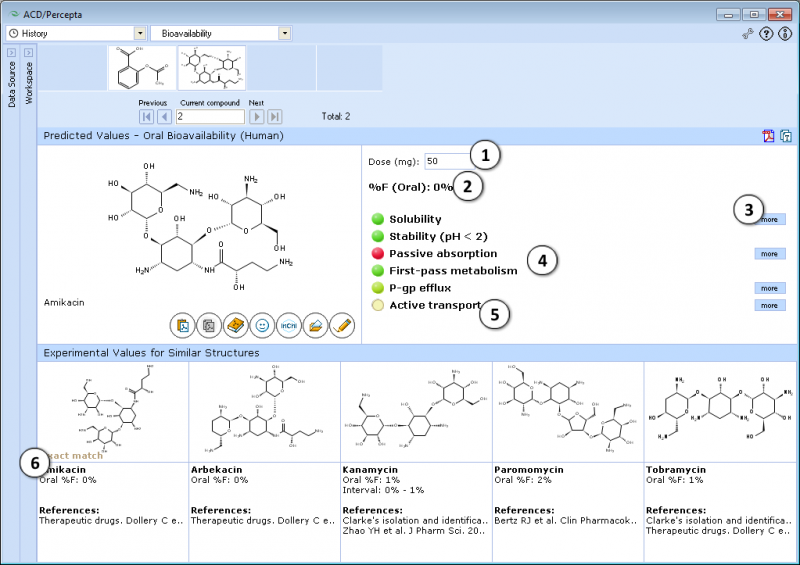The image size is (800, 565).
Task: Jump to the first compound arrow
Action: (x=145, y=117)
